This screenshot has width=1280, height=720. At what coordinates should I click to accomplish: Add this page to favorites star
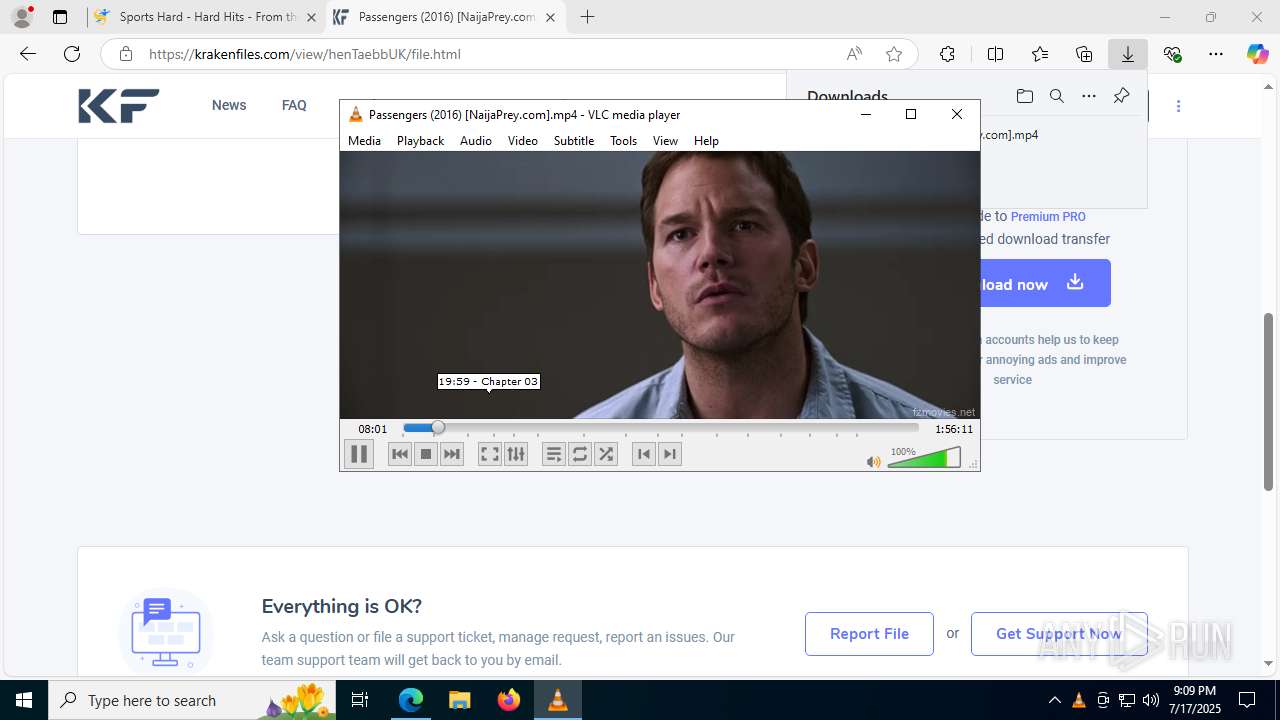click(894, 54)
